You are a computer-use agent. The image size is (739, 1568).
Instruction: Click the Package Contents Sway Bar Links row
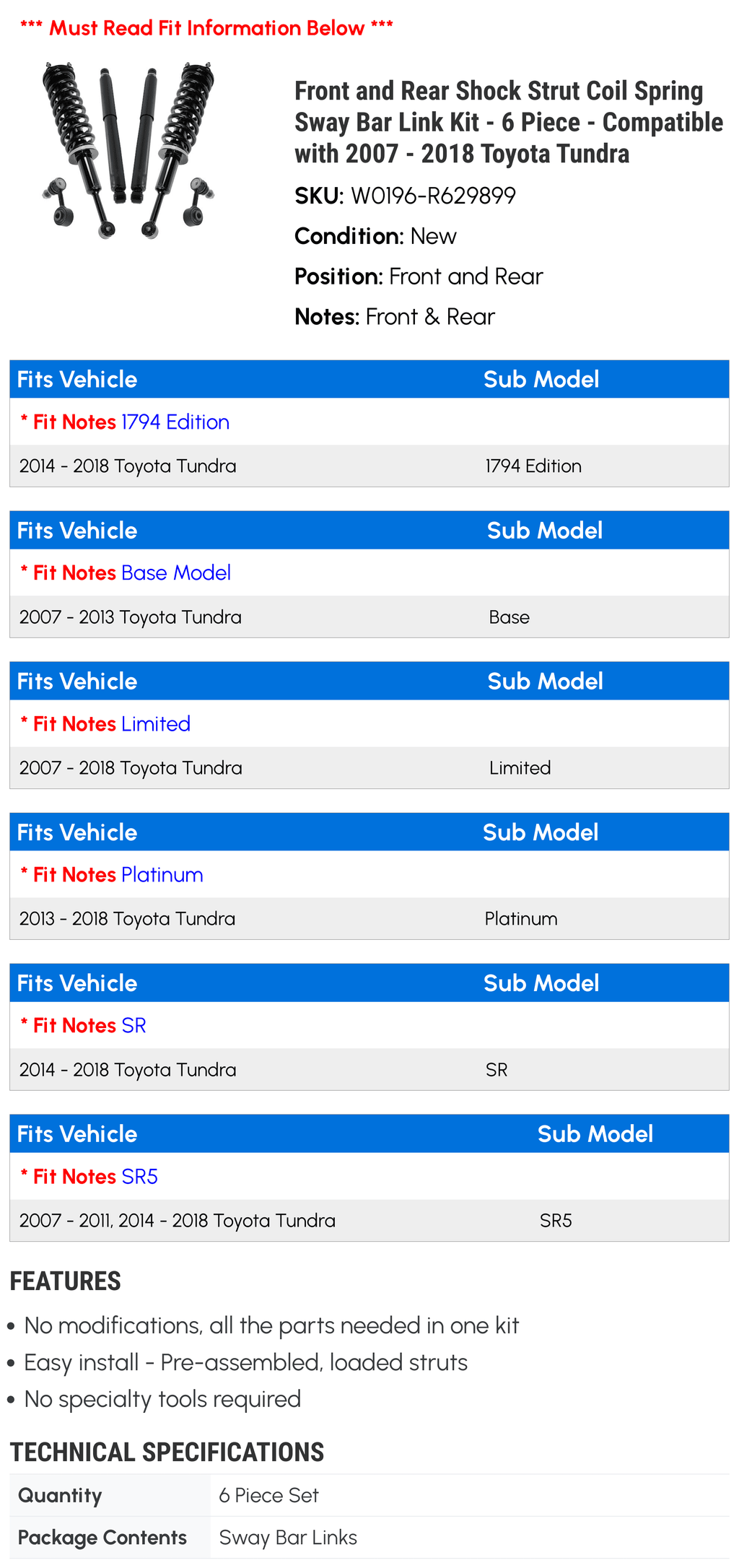click(x=369, y=1537)
